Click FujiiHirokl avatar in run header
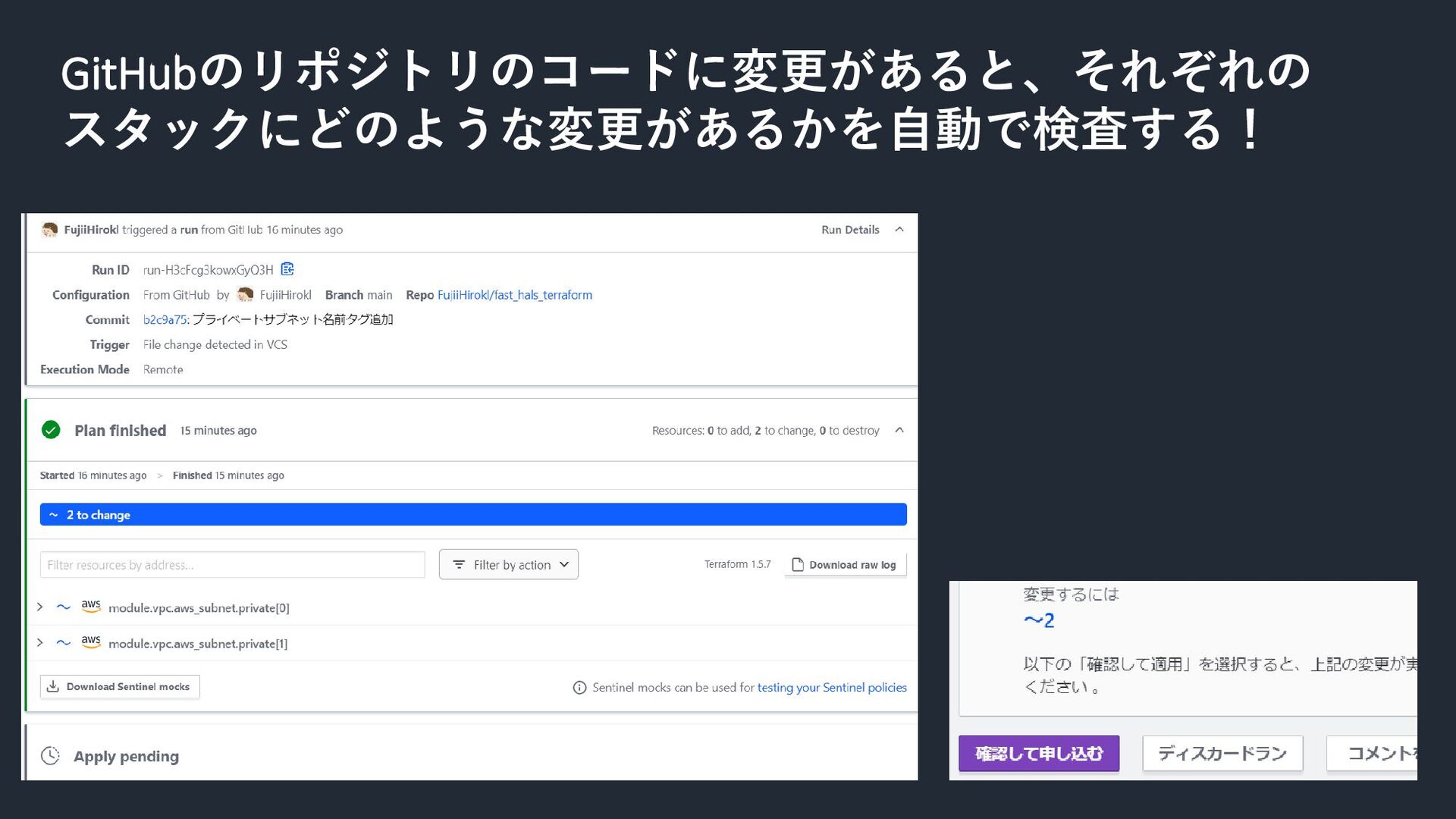1456x819 pixels. click(50, 230)
